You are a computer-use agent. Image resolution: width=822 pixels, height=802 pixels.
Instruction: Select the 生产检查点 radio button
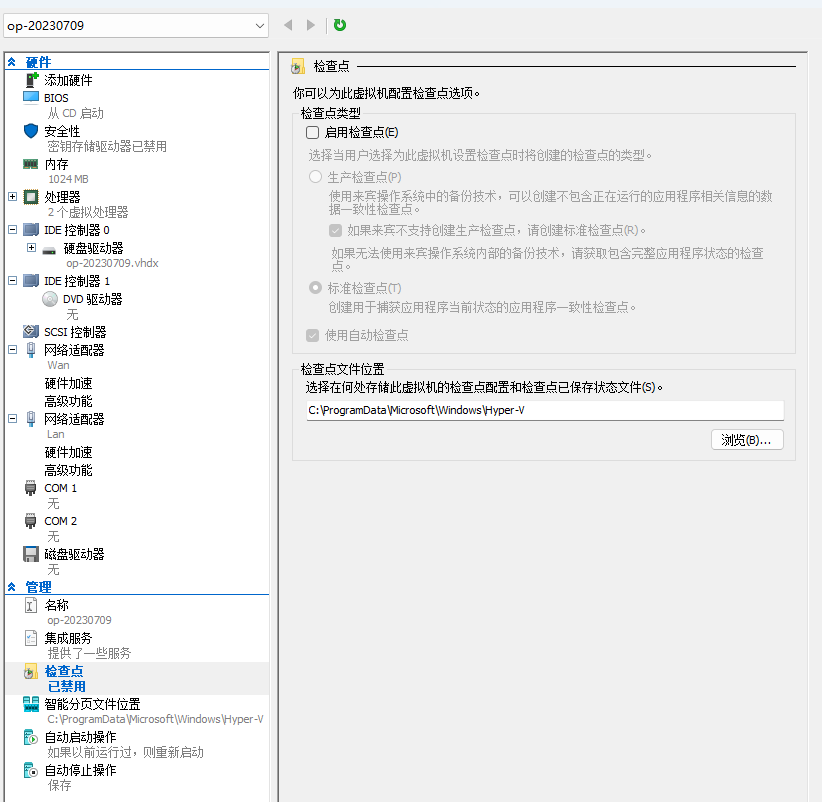[x=315, y=177]
